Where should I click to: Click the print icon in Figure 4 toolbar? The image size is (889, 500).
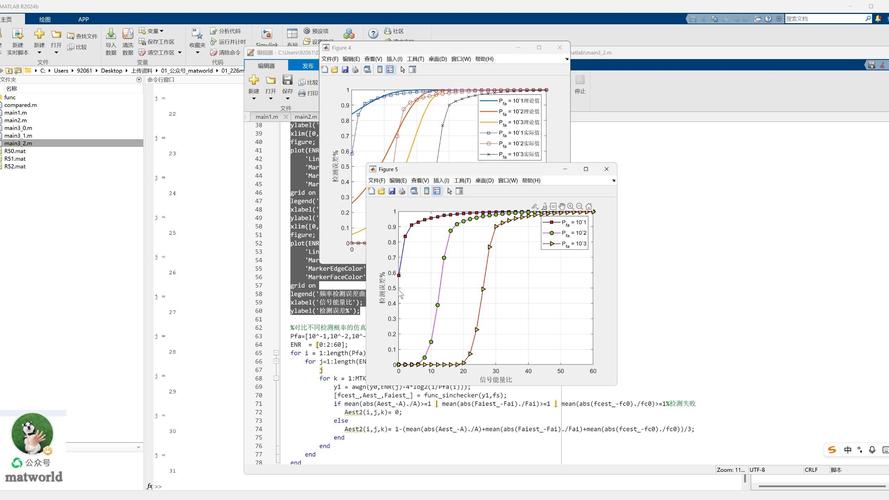coord(355,70)
